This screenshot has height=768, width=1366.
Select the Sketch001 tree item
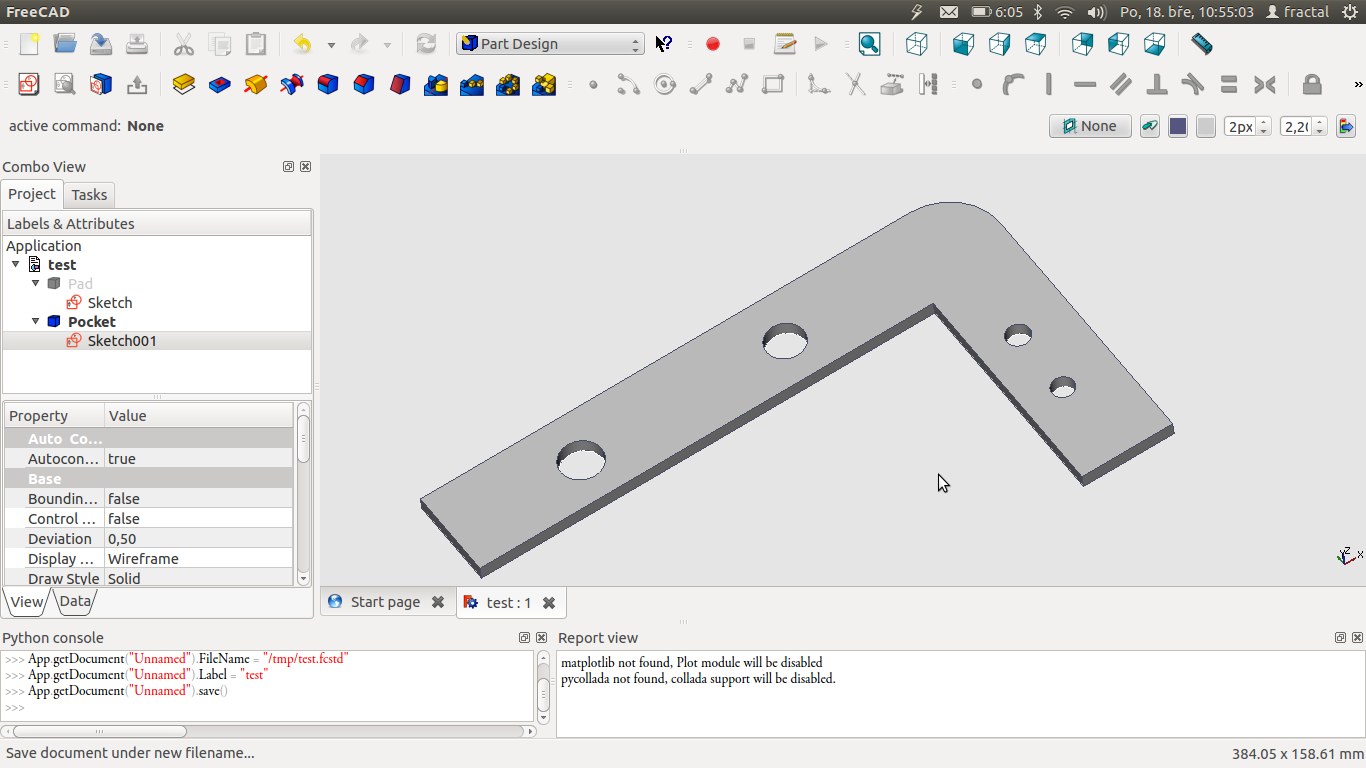pyautogui.click(x=122, y=341)
